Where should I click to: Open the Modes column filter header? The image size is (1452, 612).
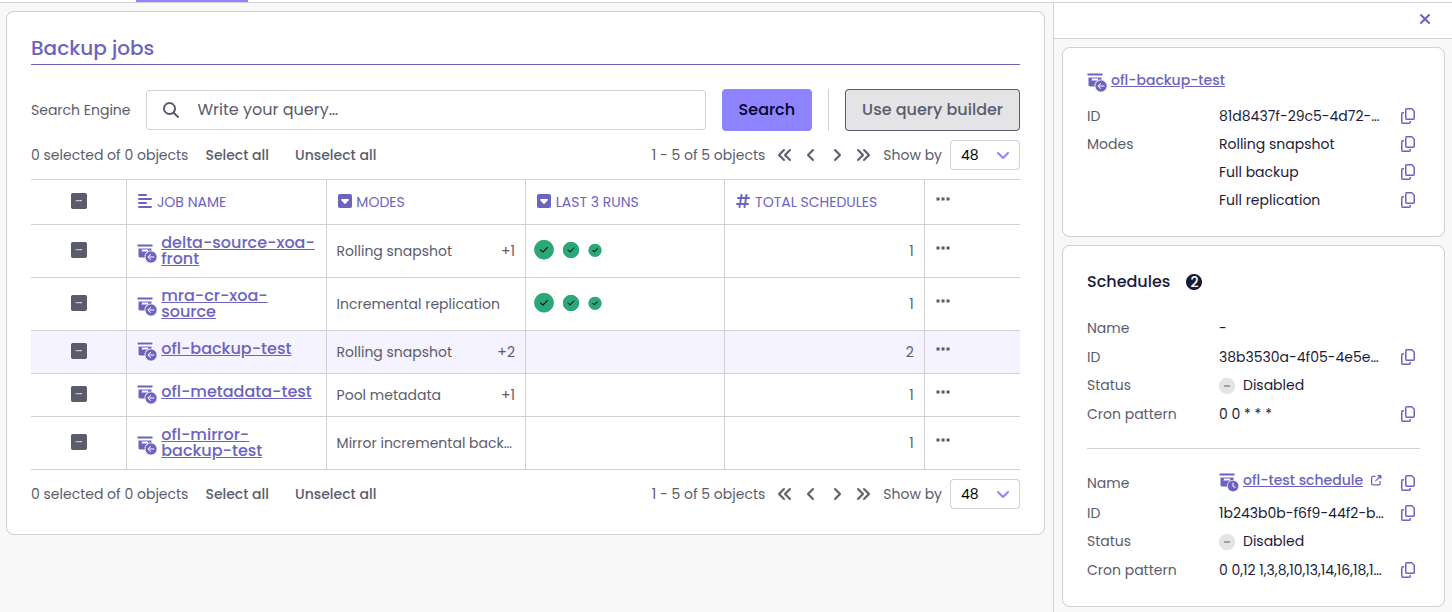(371, 202)
